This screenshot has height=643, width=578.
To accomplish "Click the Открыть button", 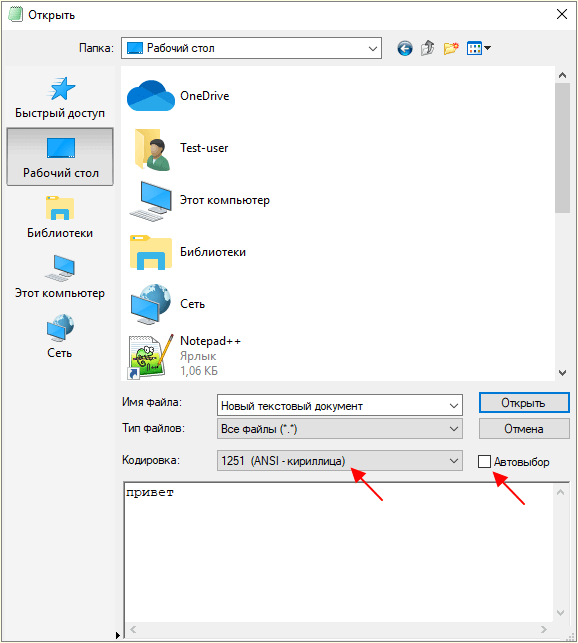I will click(x=524, y=403).
